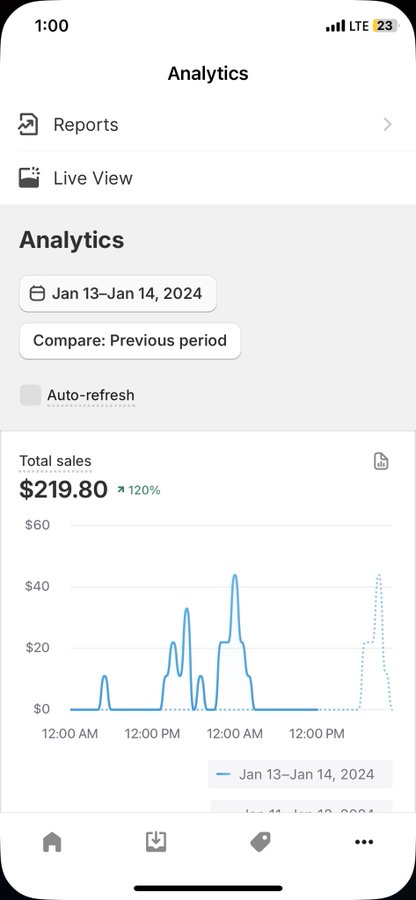Tap the dotted previous-period peak on chart
416x900 pixels.
click(379, 575)
